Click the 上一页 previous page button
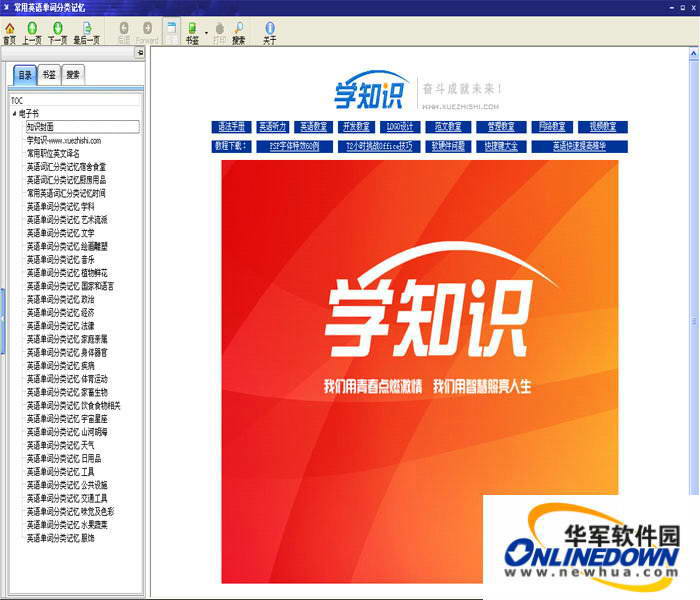The height and width of the screenshot is (600, 700). (x=32, y=33)
